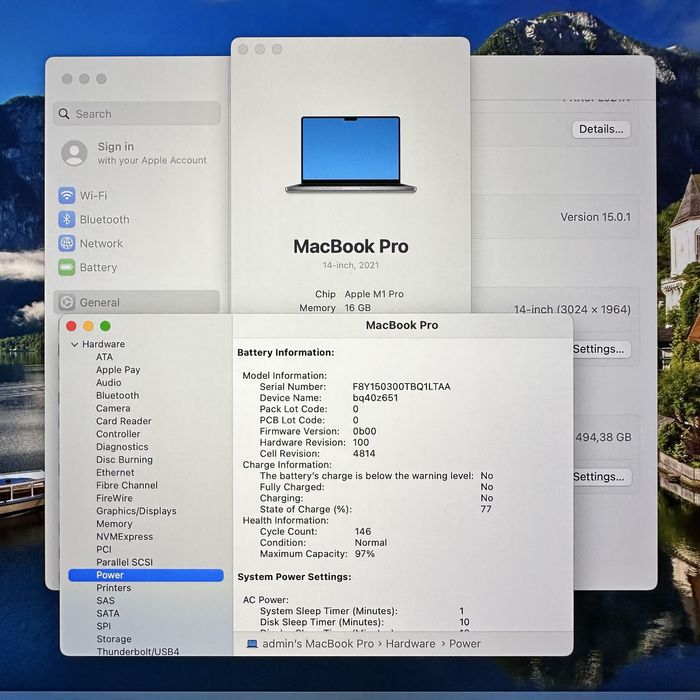Image resolution: width=700 pixels, height=700 pixels.
Task: Select PCI in the Hardware list
Action: point(104,550)
